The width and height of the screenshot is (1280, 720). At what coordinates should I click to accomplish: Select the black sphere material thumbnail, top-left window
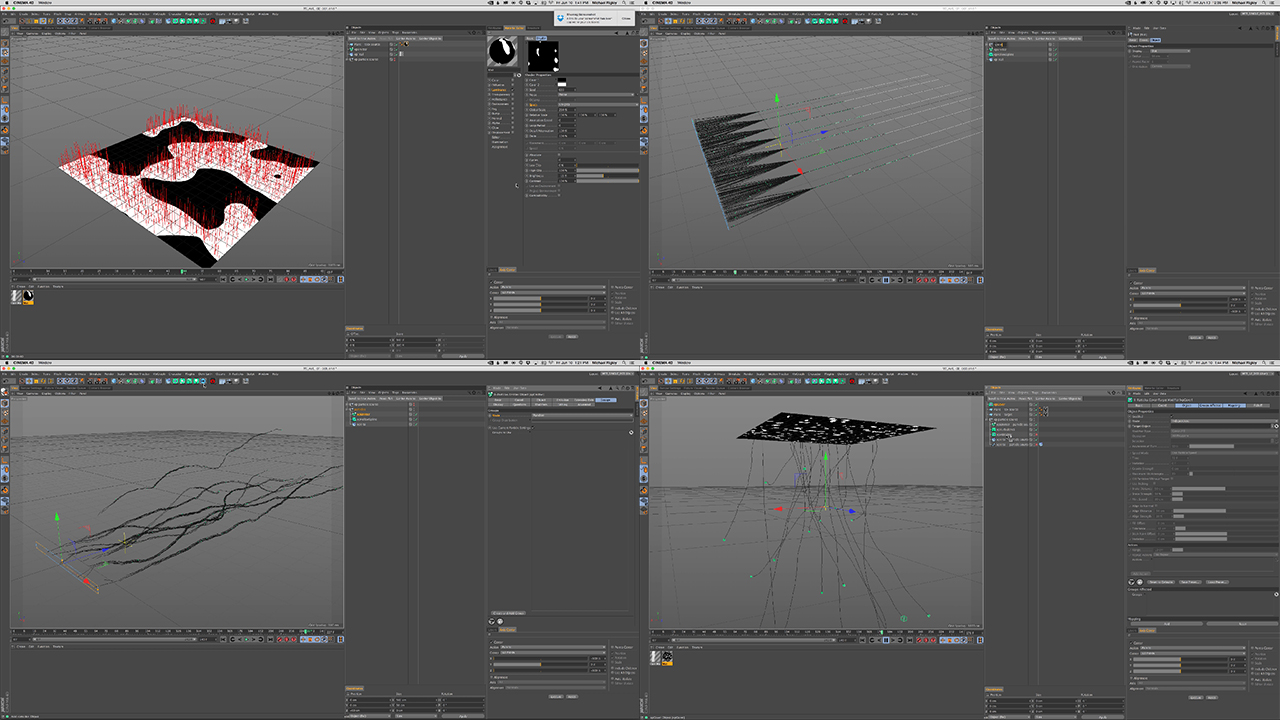pos(28,296)
